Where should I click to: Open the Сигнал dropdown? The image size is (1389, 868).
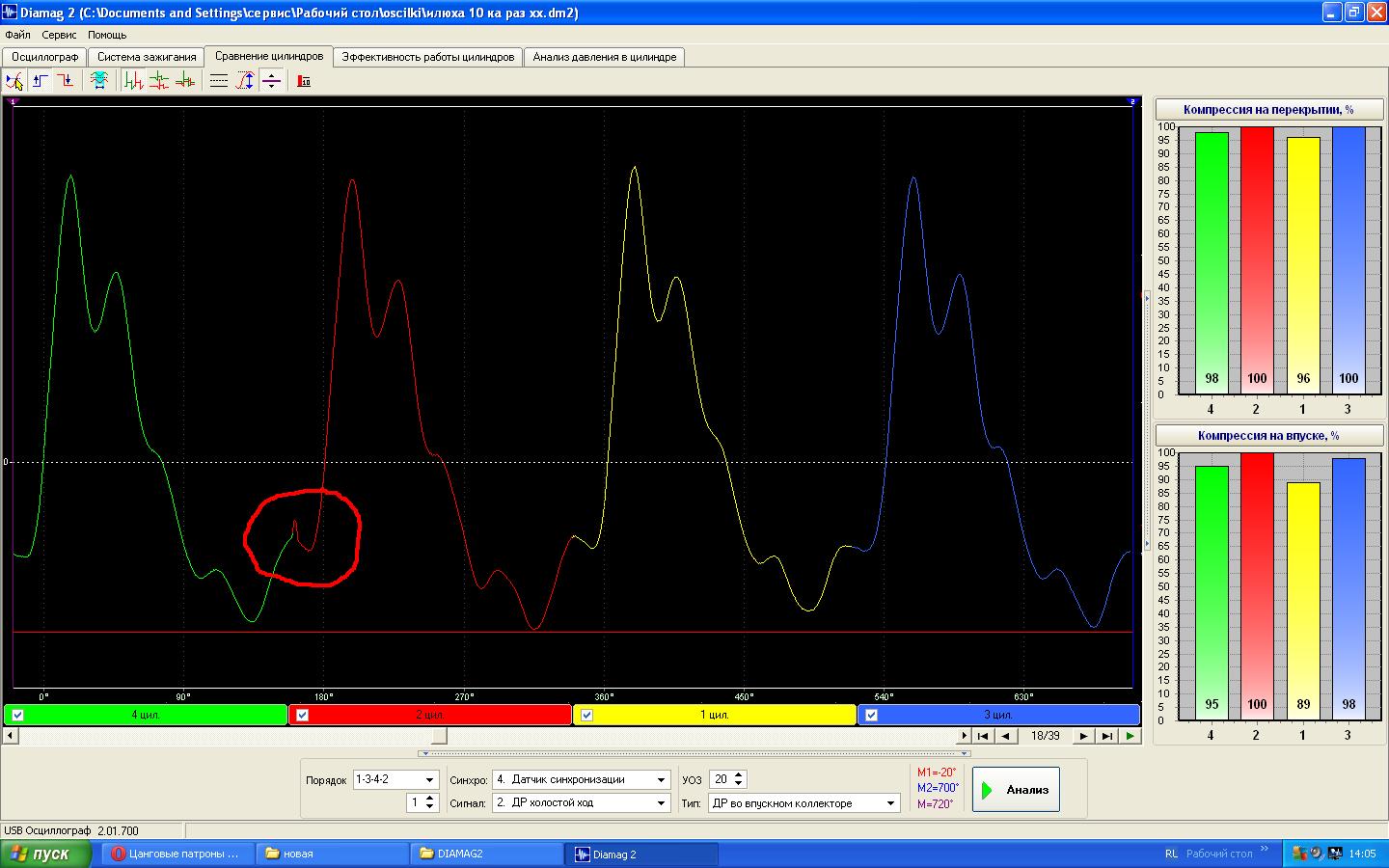point(662,802)
